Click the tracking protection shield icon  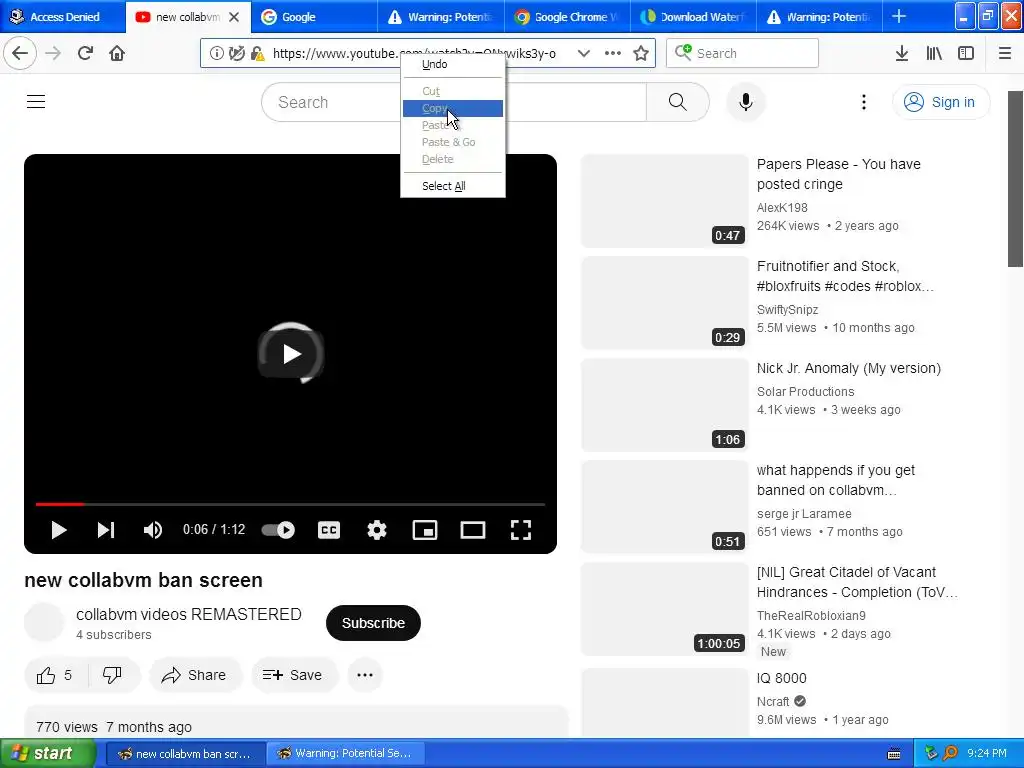coord(237,53)
